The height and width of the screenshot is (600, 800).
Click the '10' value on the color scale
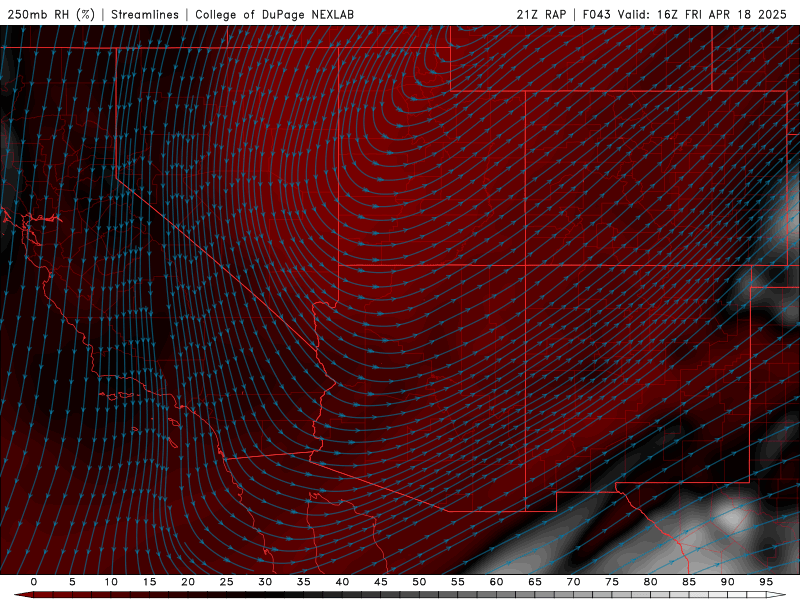111,582
